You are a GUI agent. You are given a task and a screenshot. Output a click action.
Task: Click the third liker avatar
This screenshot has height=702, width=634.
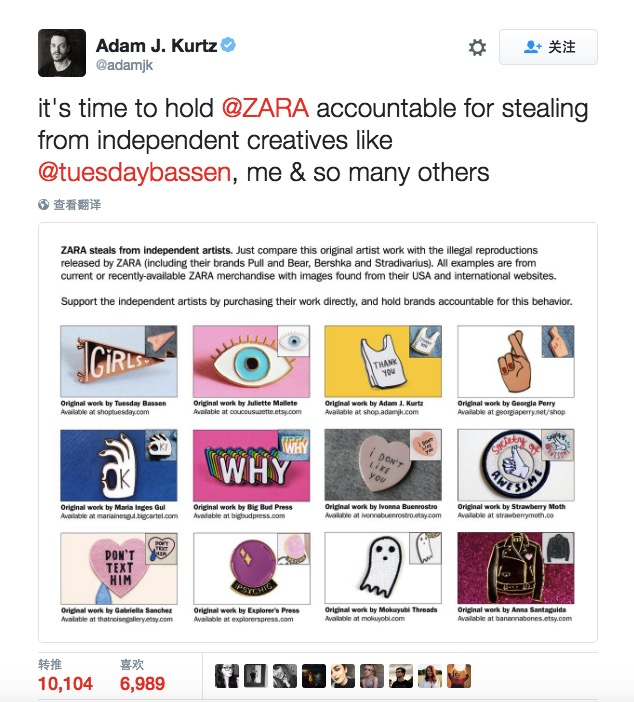coord(285,676)
